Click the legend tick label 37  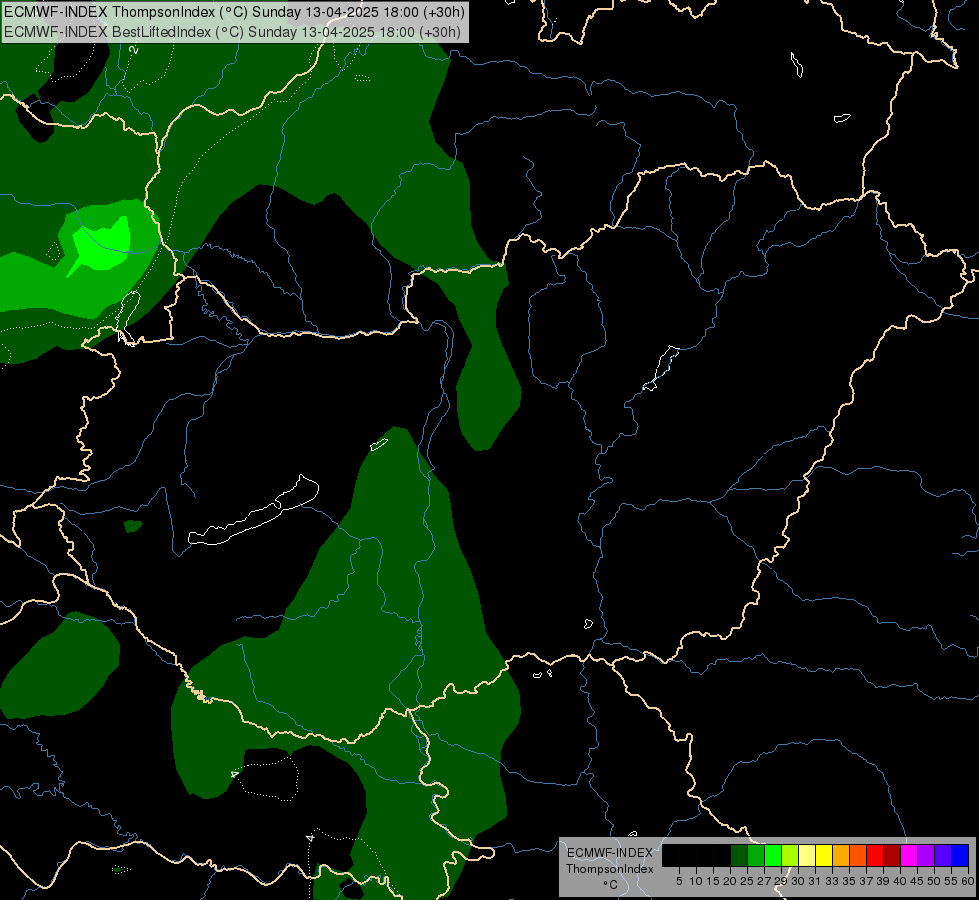click(866, 881)
